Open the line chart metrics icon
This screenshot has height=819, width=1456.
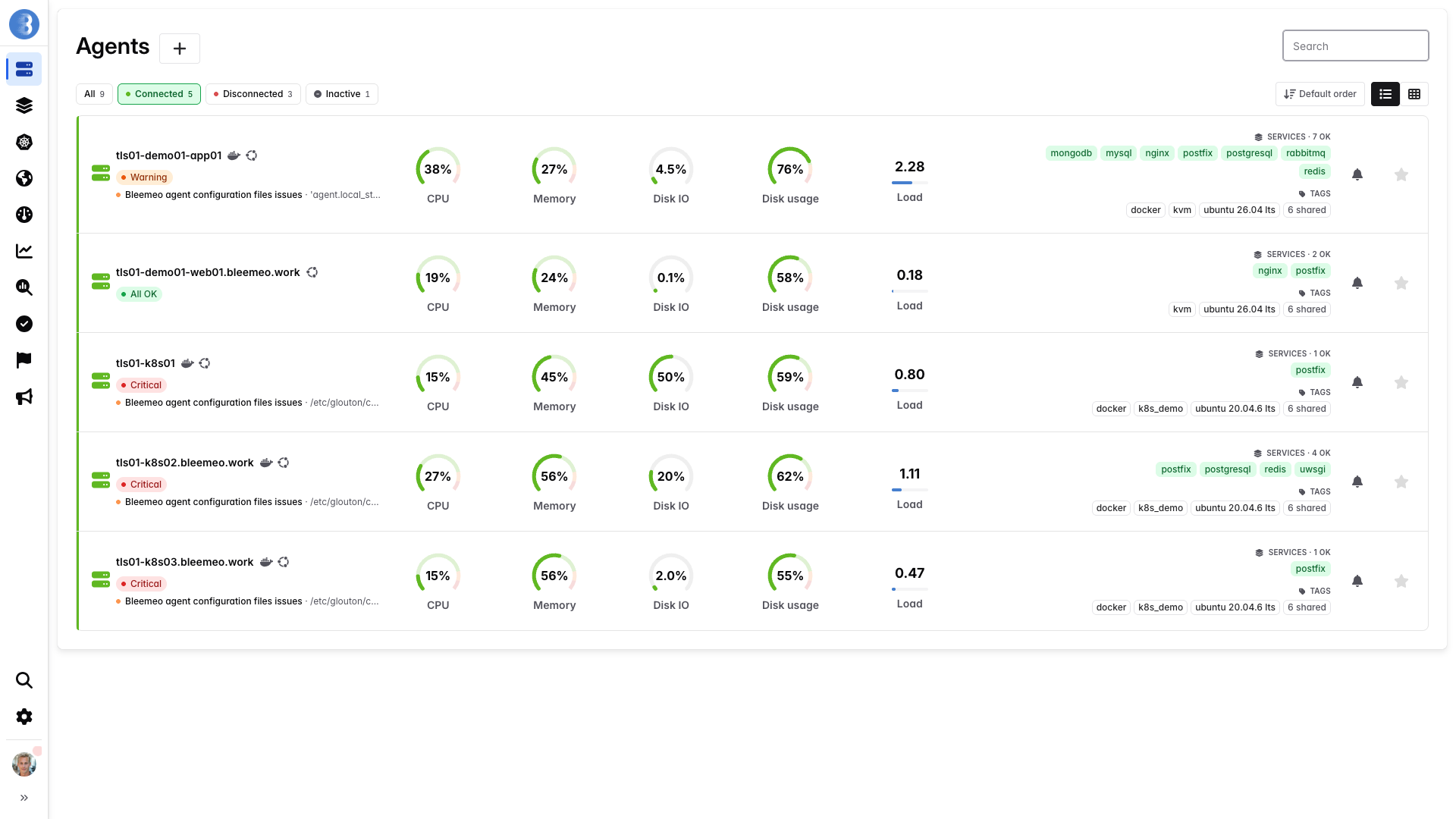[24, 251]
